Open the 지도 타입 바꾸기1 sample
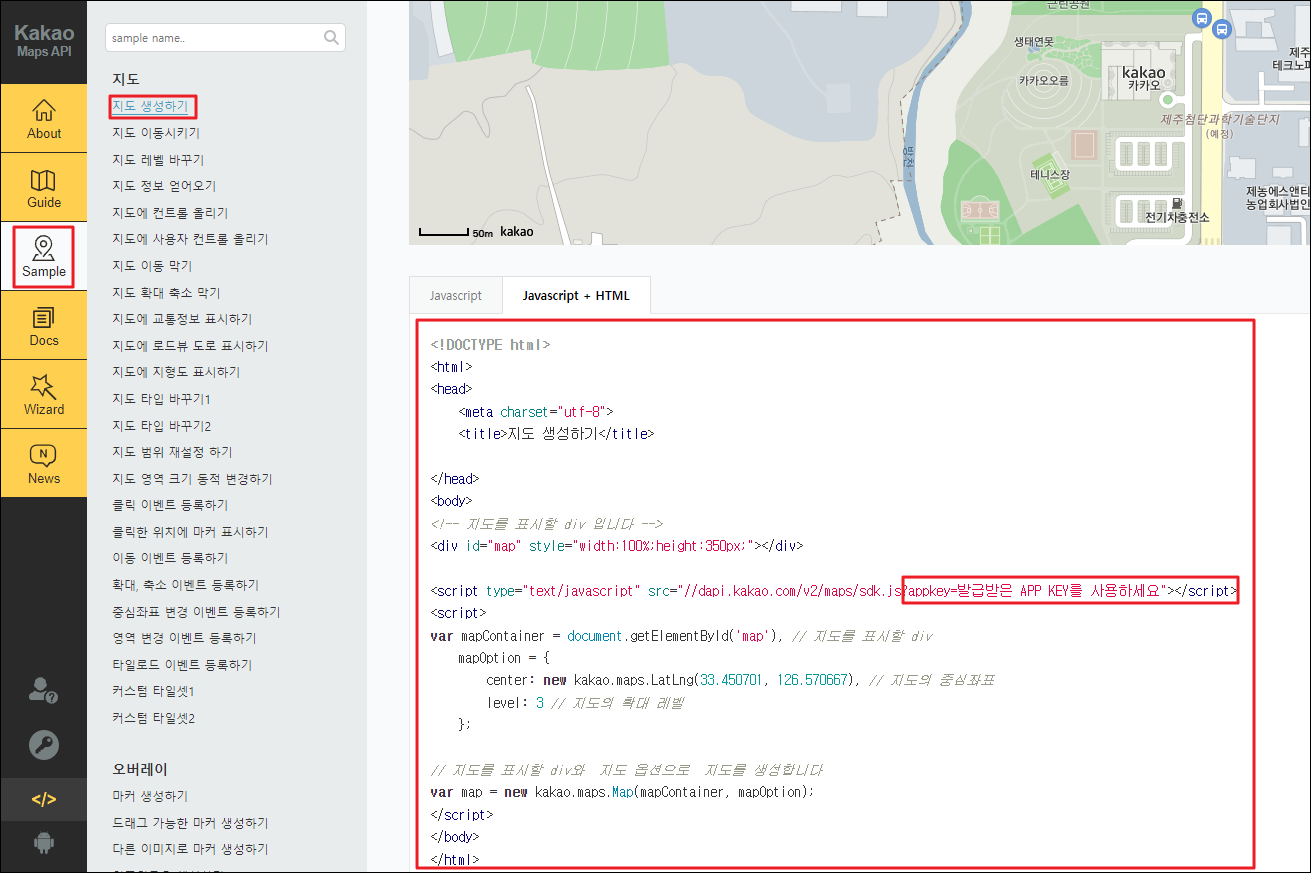This screenshot has width=1311, height=873. click(x=161, y=399)
